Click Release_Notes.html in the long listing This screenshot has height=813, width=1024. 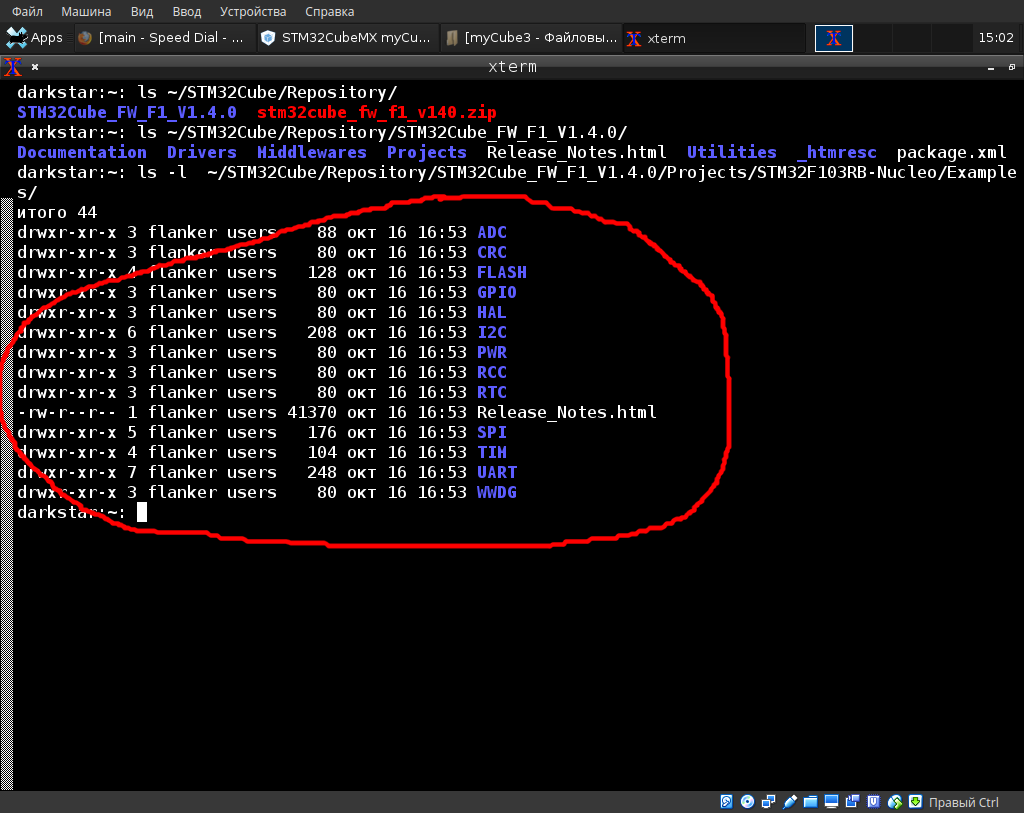[x=567, y=412]
